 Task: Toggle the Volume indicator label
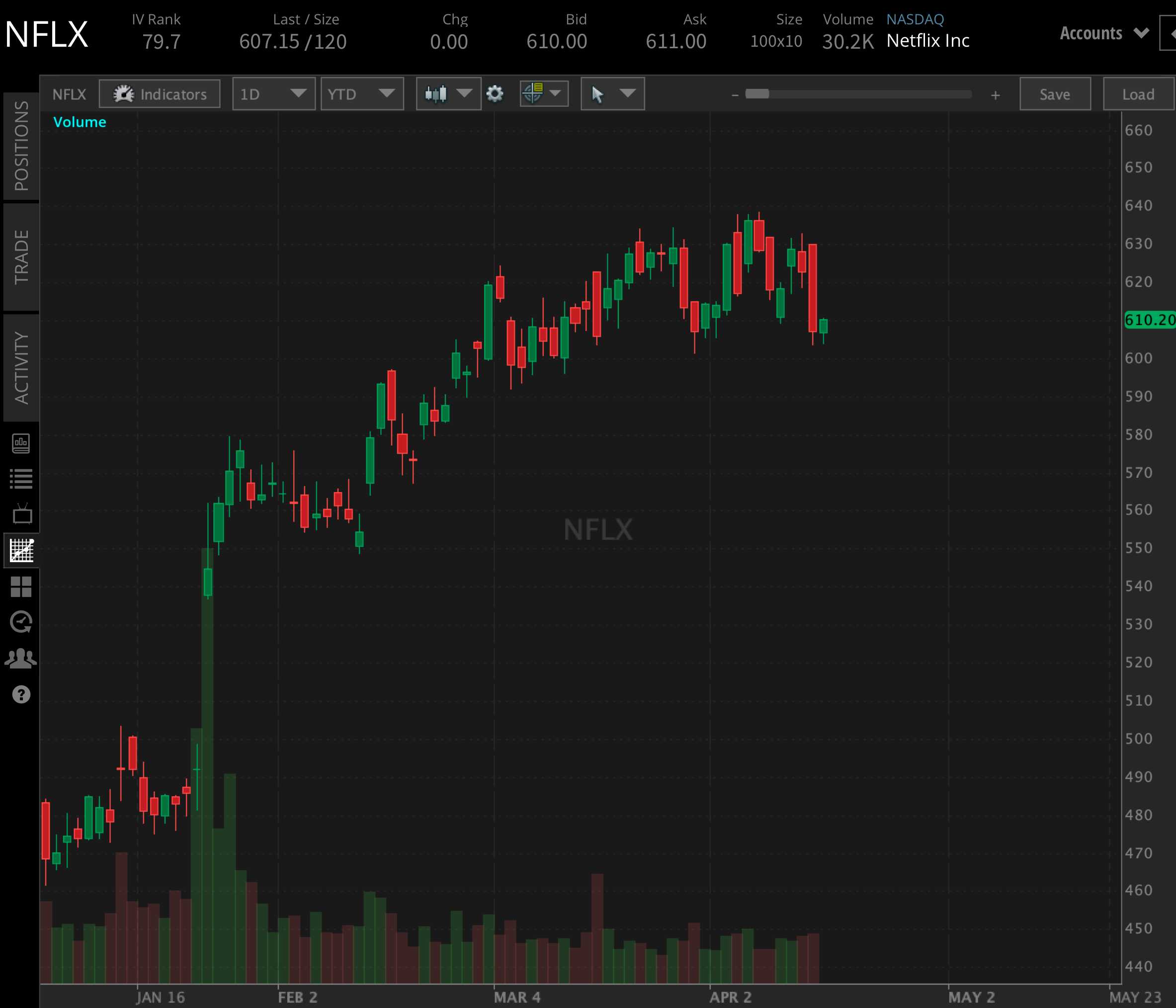pos(80,121)
